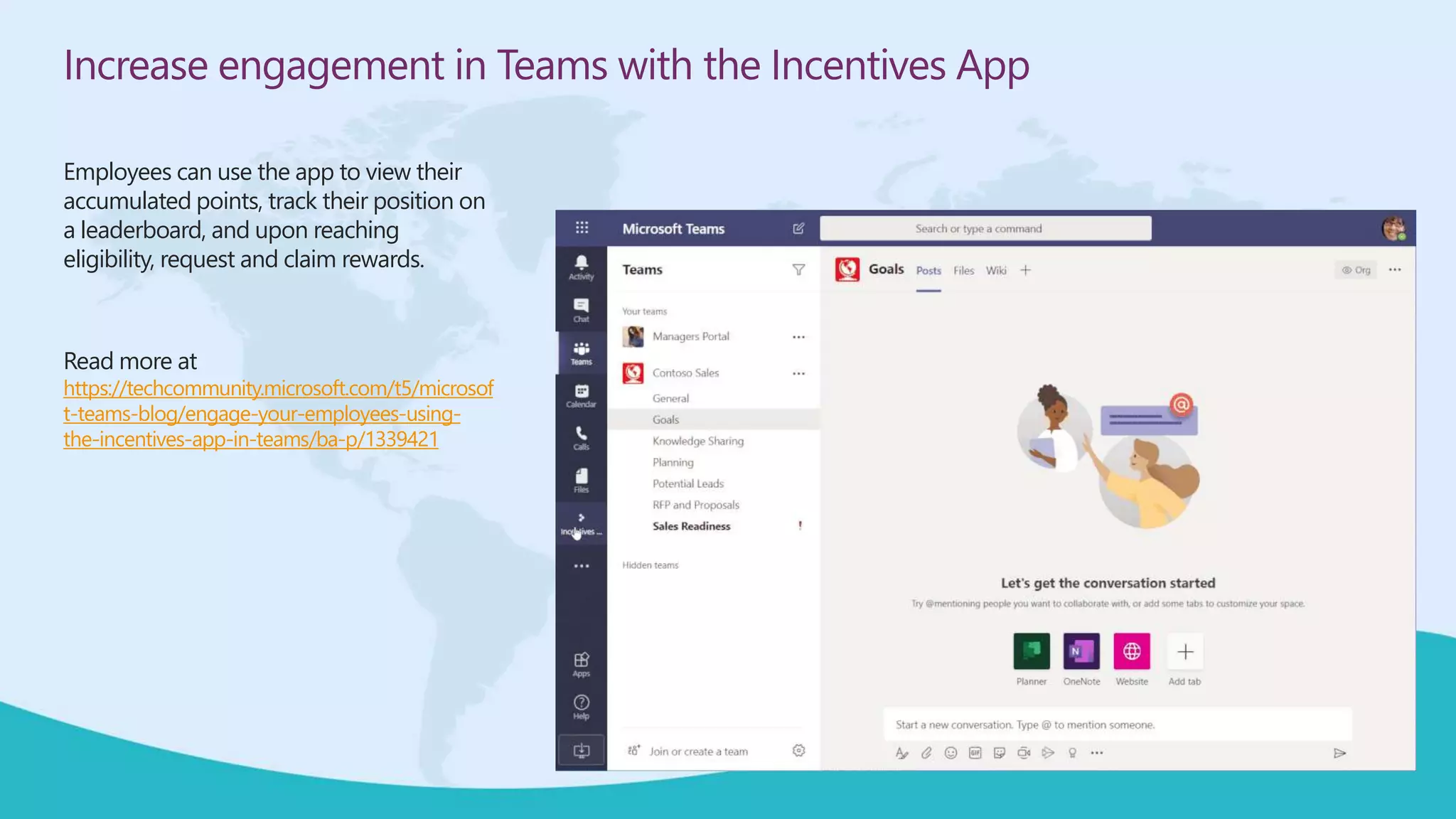Screen dimensions: 1456x819
Task: Switch to the Wiki tab
Action: click(x=996, y=270)
